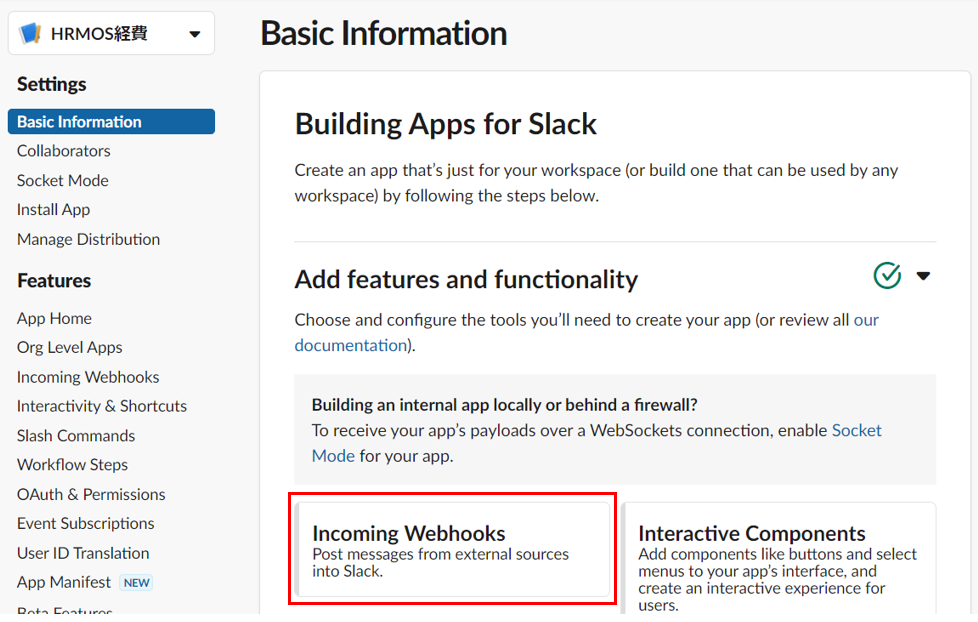Select Org Level Apps in the sidebar
Viewport: 978px width, 622px height.
coord(69,347)
